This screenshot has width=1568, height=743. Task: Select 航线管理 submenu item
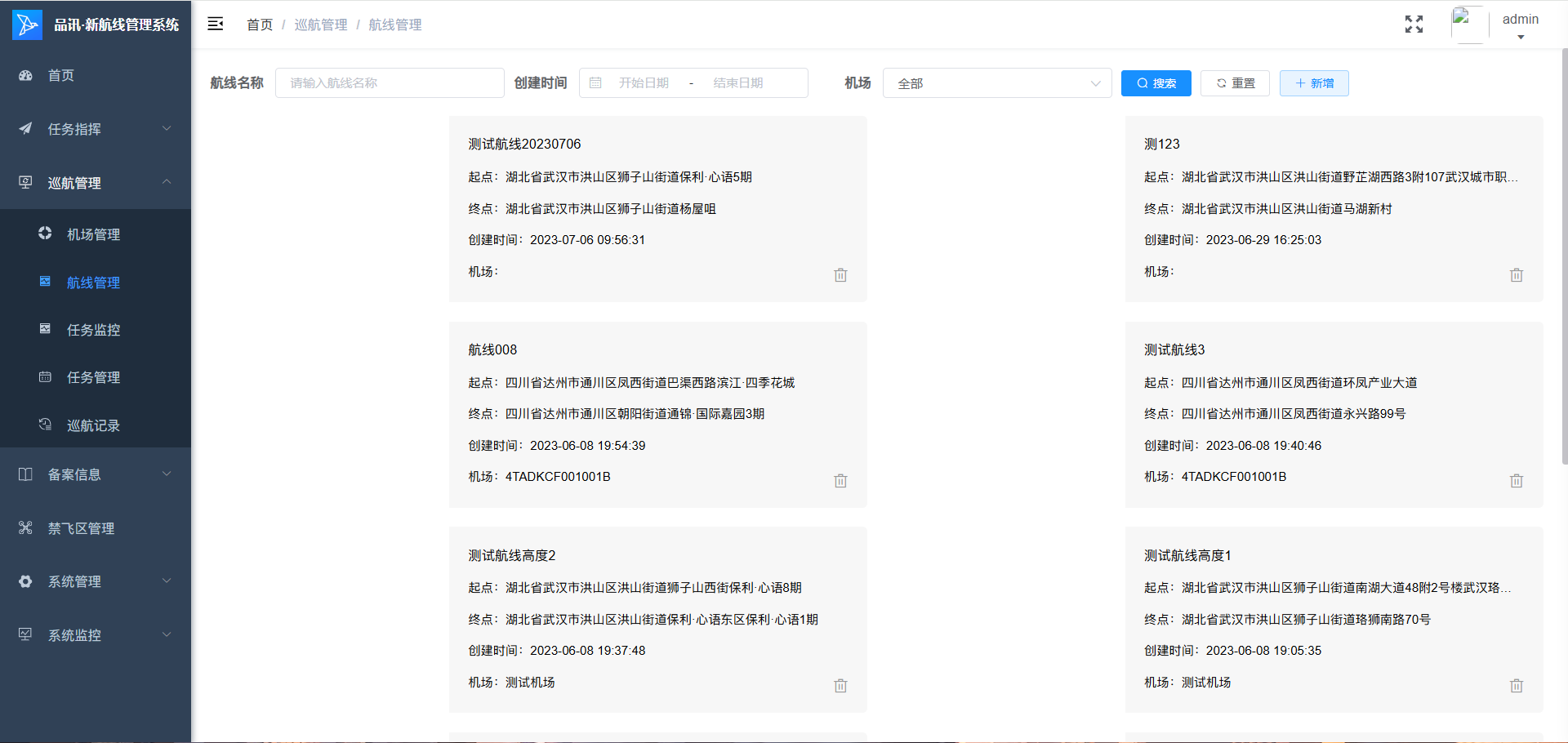click(x=96, y=283)
